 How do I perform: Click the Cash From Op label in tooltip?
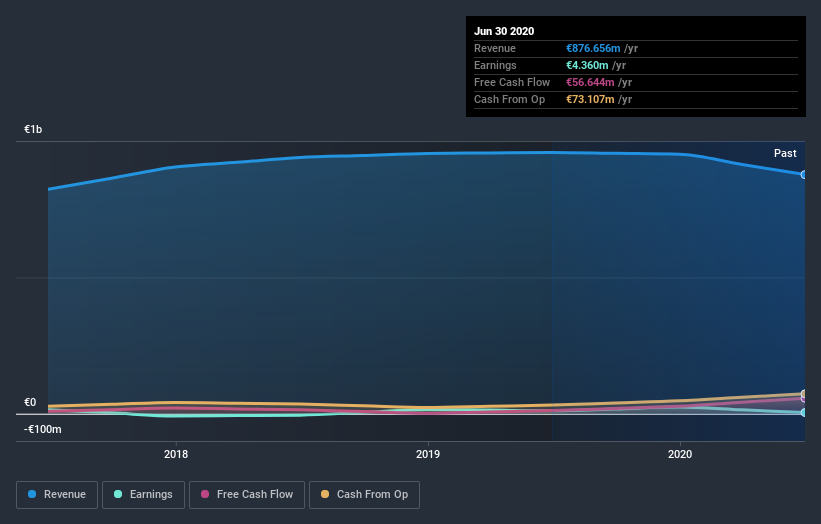509,99
